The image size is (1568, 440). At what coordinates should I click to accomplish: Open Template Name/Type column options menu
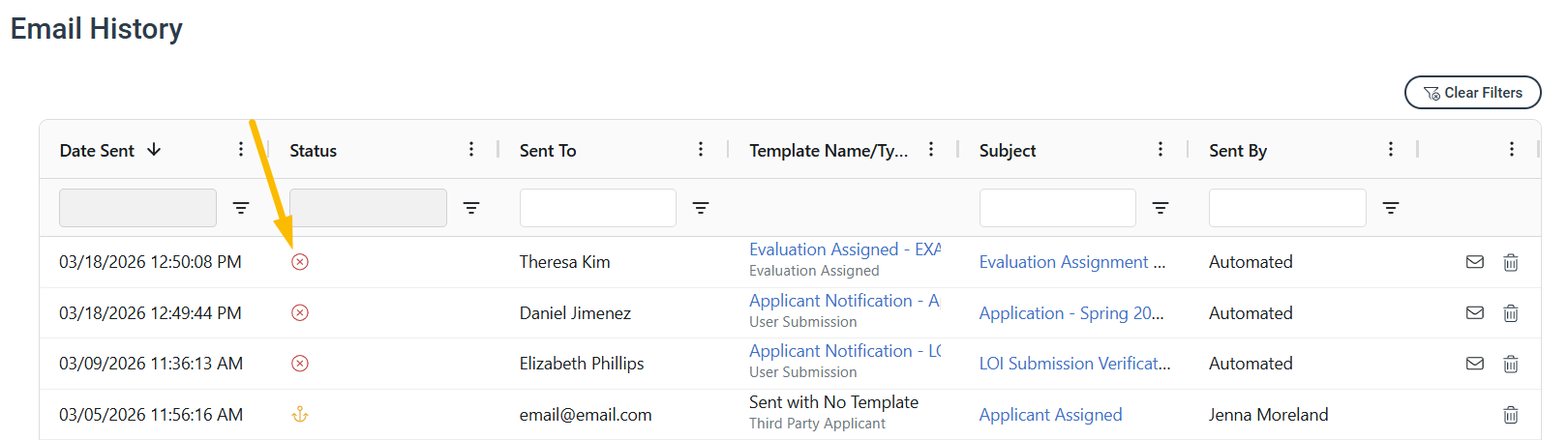(x=931, y=149)
